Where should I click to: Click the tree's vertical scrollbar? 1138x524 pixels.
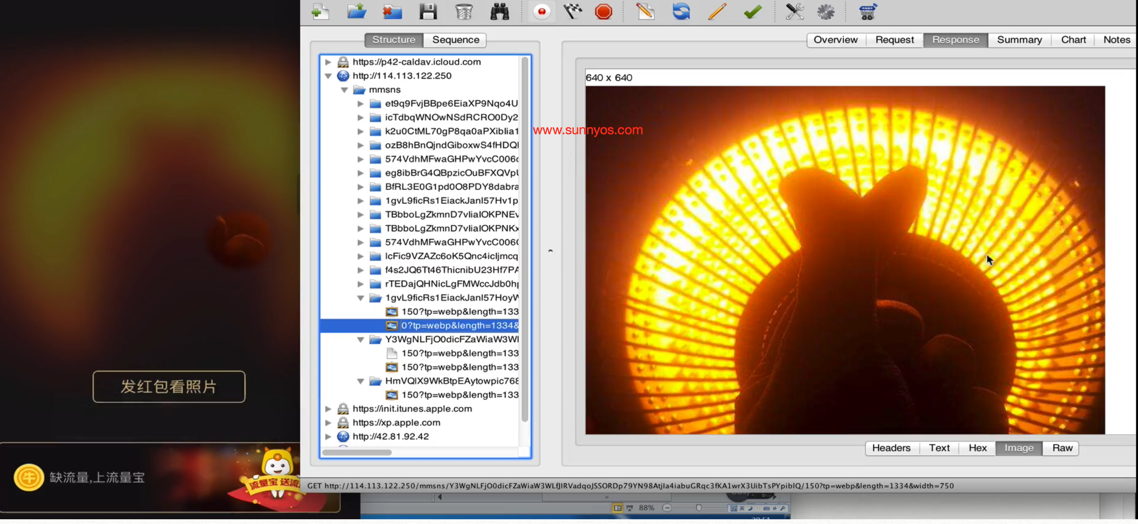point(525,240)
